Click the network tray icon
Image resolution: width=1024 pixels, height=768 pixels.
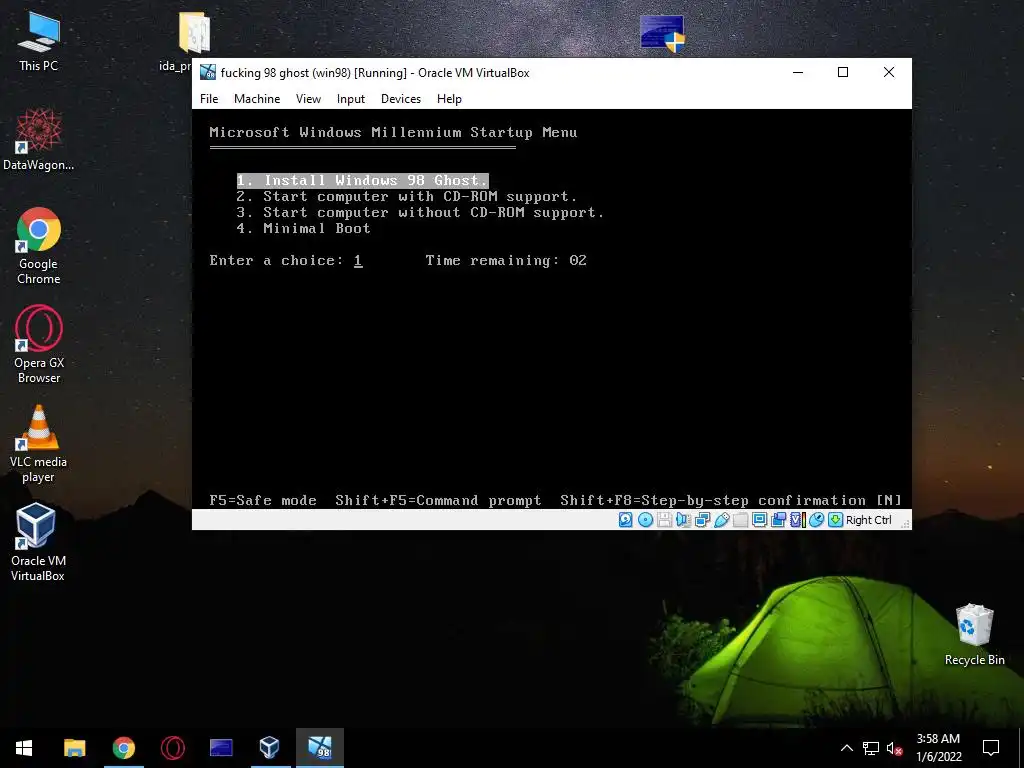871,748
